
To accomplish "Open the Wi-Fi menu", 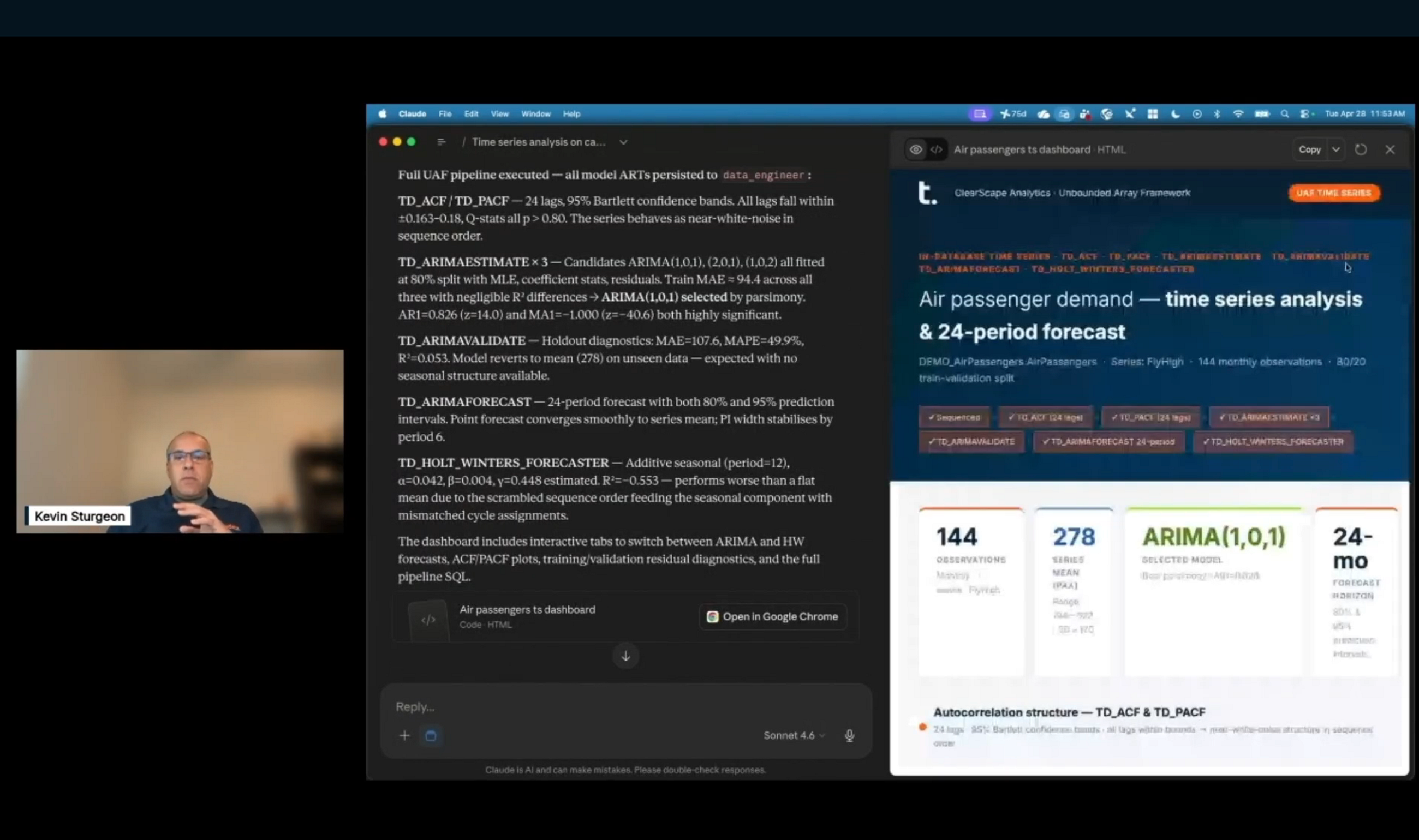I will click(x=1238, y=115).
